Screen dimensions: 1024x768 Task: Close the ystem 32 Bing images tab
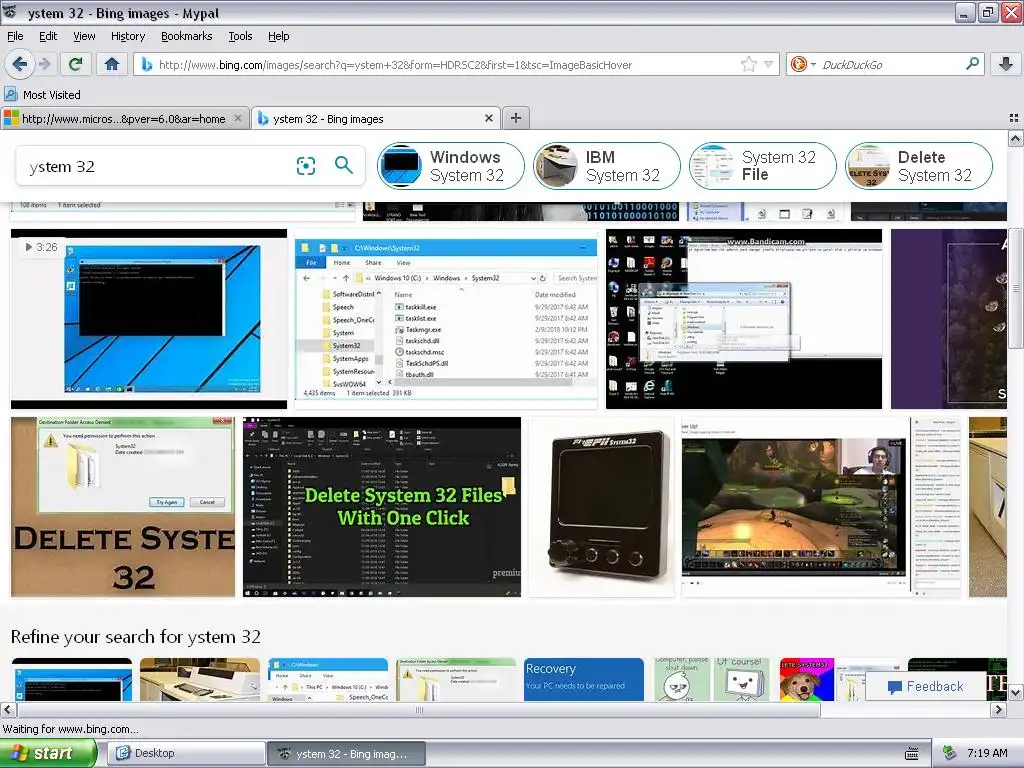(488, 118)
